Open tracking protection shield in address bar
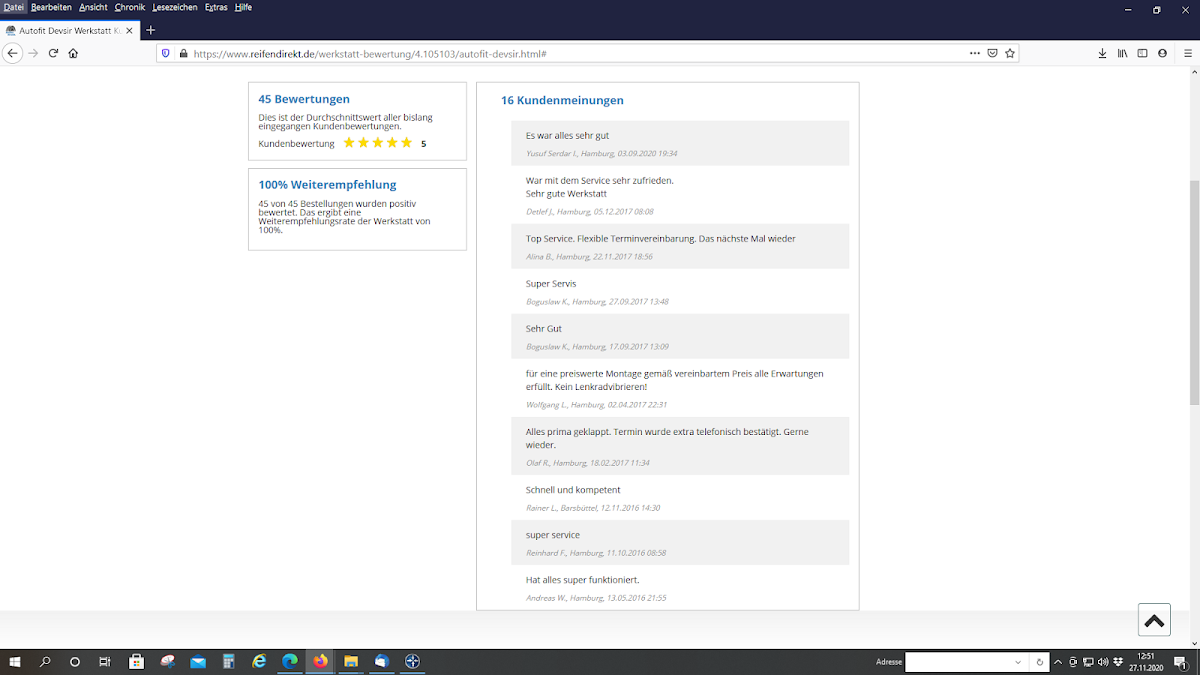1200x675 pixels. coord(166,53)
